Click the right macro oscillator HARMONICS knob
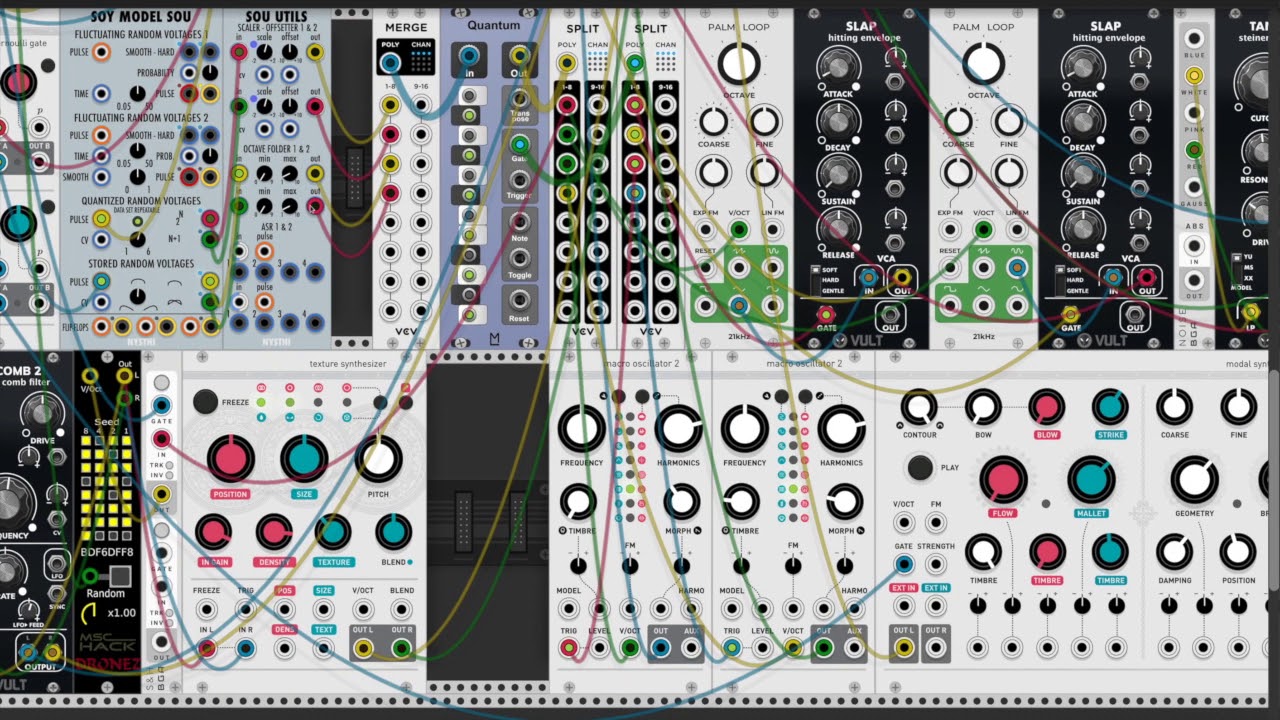The image size is (1280, 720). [842, 428]
